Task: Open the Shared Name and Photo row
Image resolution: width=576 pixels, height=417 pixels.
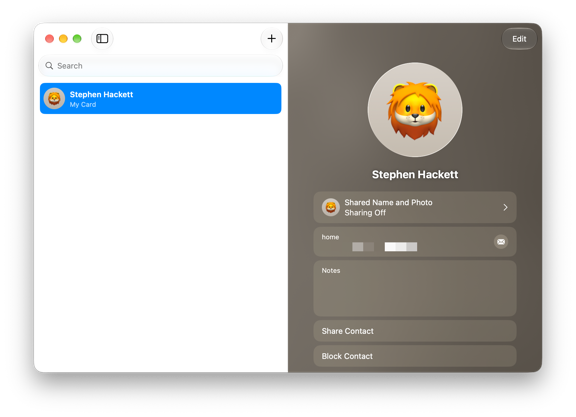Action: coord(415,208)
